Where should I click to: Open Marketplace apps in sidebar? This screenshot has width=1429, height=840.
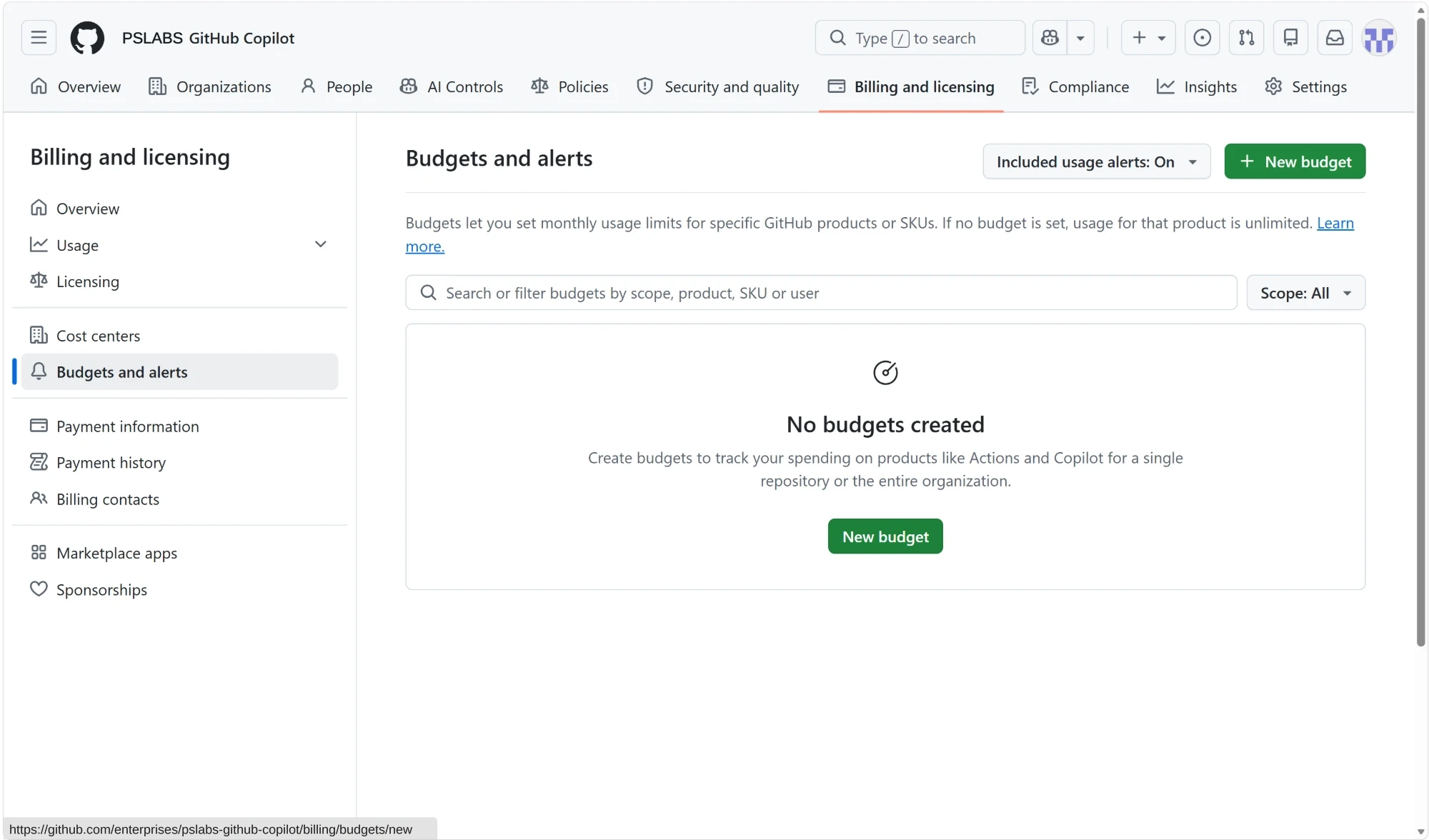(x=179, y=554)
